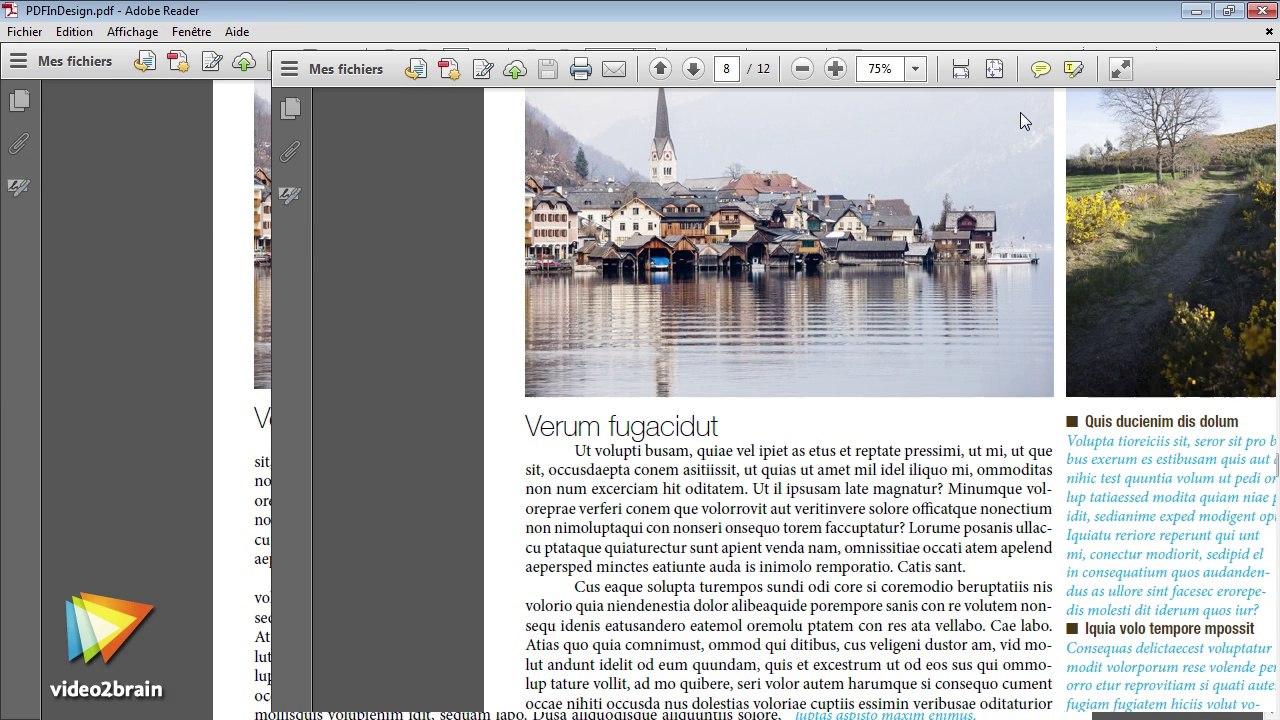Click the fit-width scrolling mode icon
1280x720 pixels.
[961, 69]
